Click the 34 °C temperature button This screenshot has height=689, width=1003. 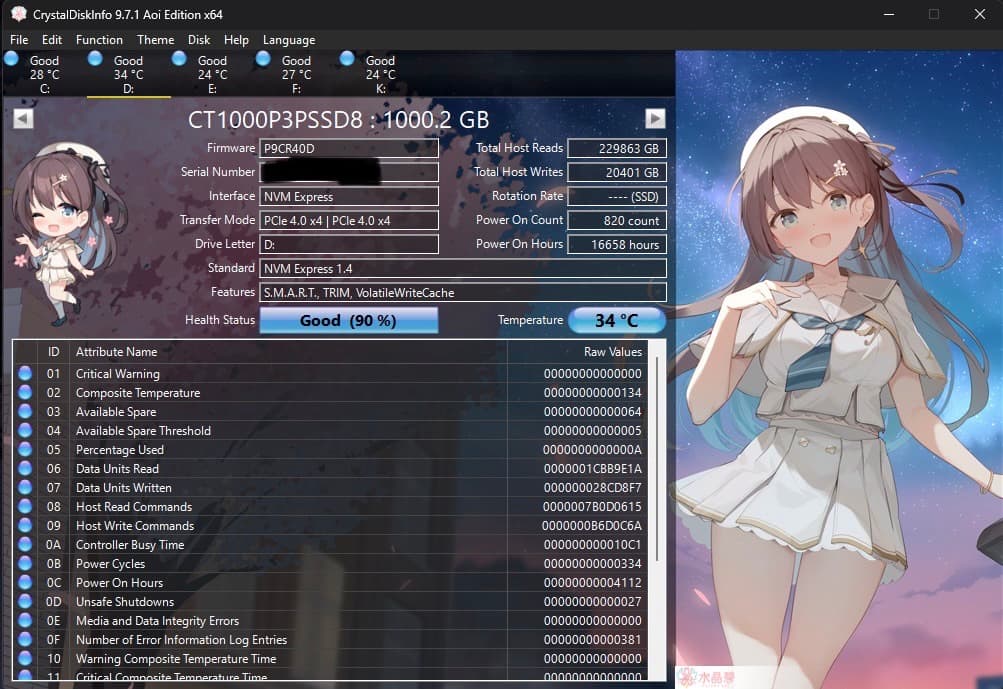pyautogui.click(x=617, y=321)
